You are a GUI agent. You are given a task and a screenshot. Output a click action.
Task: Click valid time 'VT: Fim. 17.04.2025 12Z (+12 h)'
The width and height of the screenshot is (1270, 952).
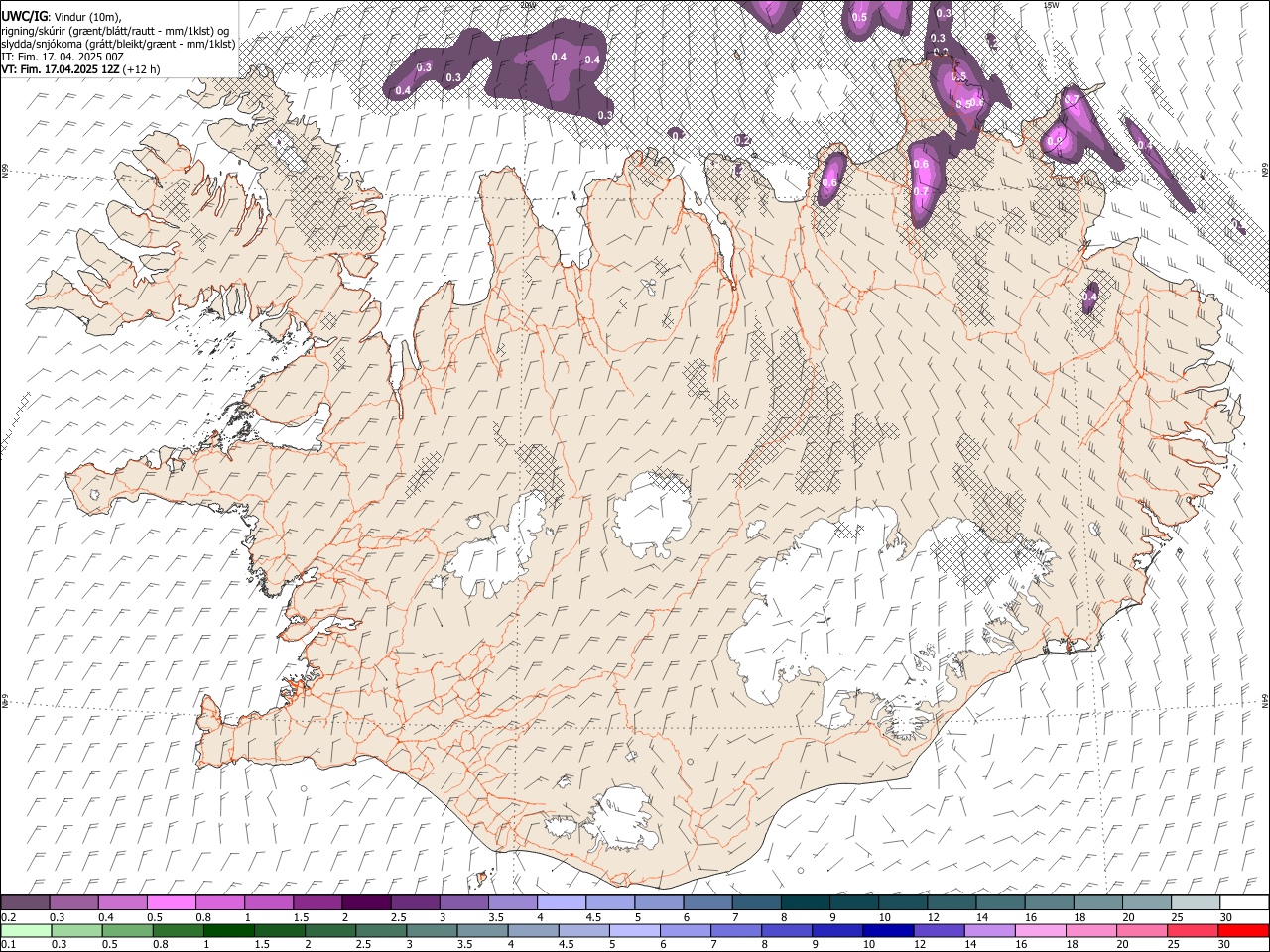click(x=80, y=69)
